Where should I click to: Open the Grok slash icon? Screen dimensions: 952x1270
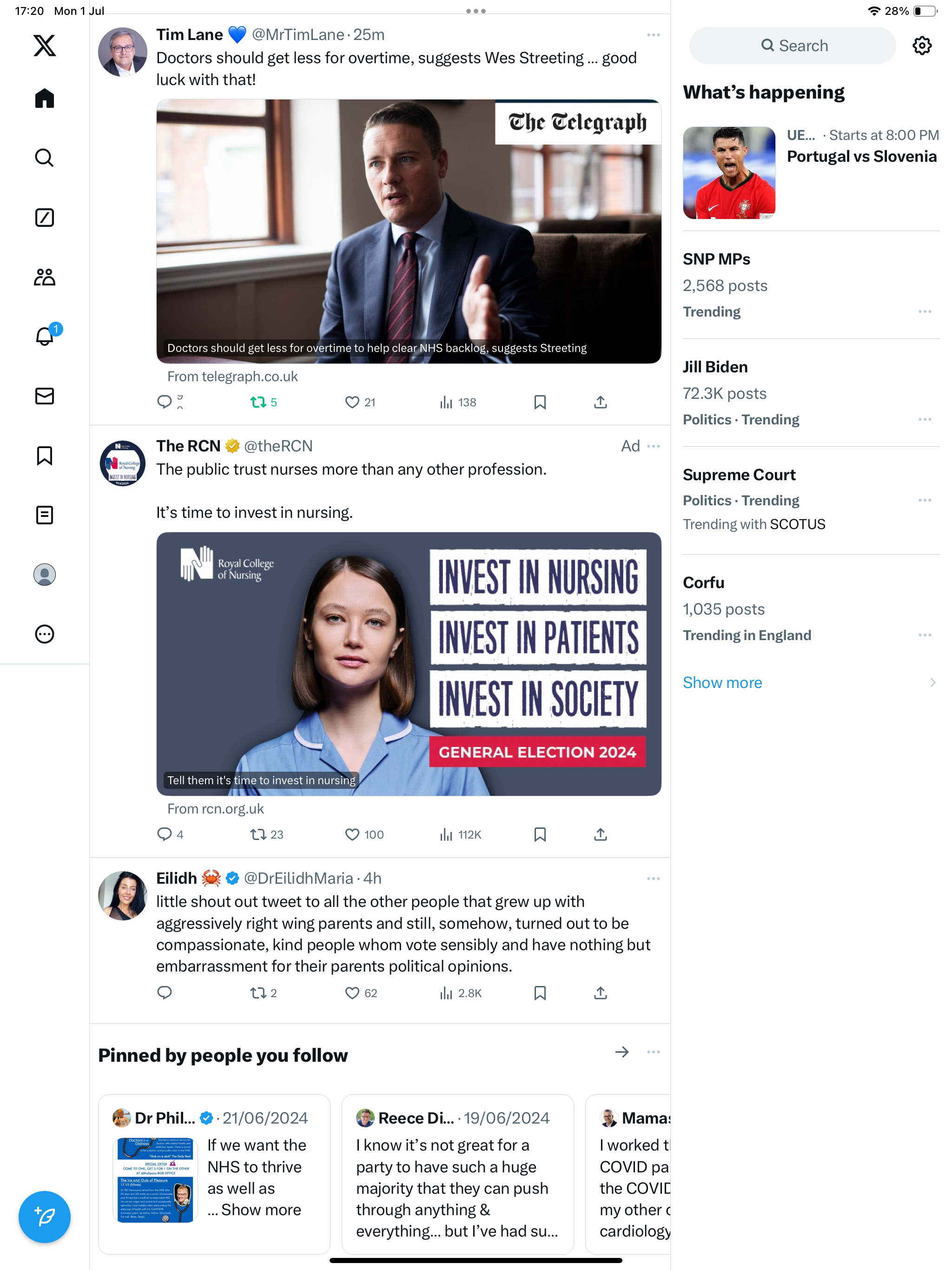coord(44,218)
